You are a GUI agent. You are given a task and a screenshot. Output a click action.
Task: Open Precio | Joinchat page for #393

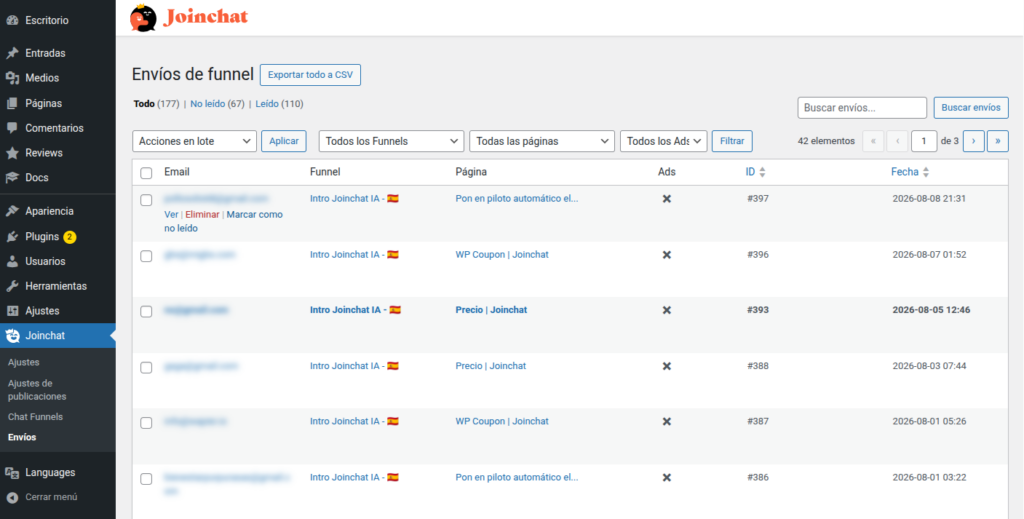click(x=491, y=310)
